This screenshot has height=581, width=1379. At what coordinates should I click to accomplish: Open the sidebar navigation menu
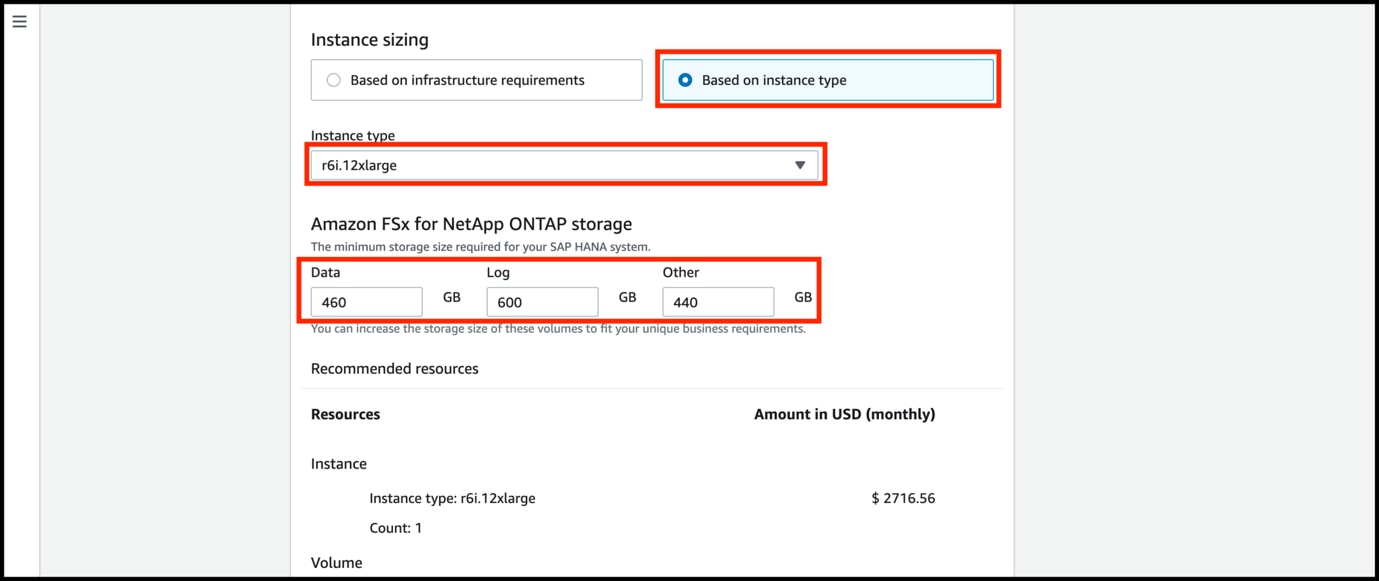click(19, 20)
